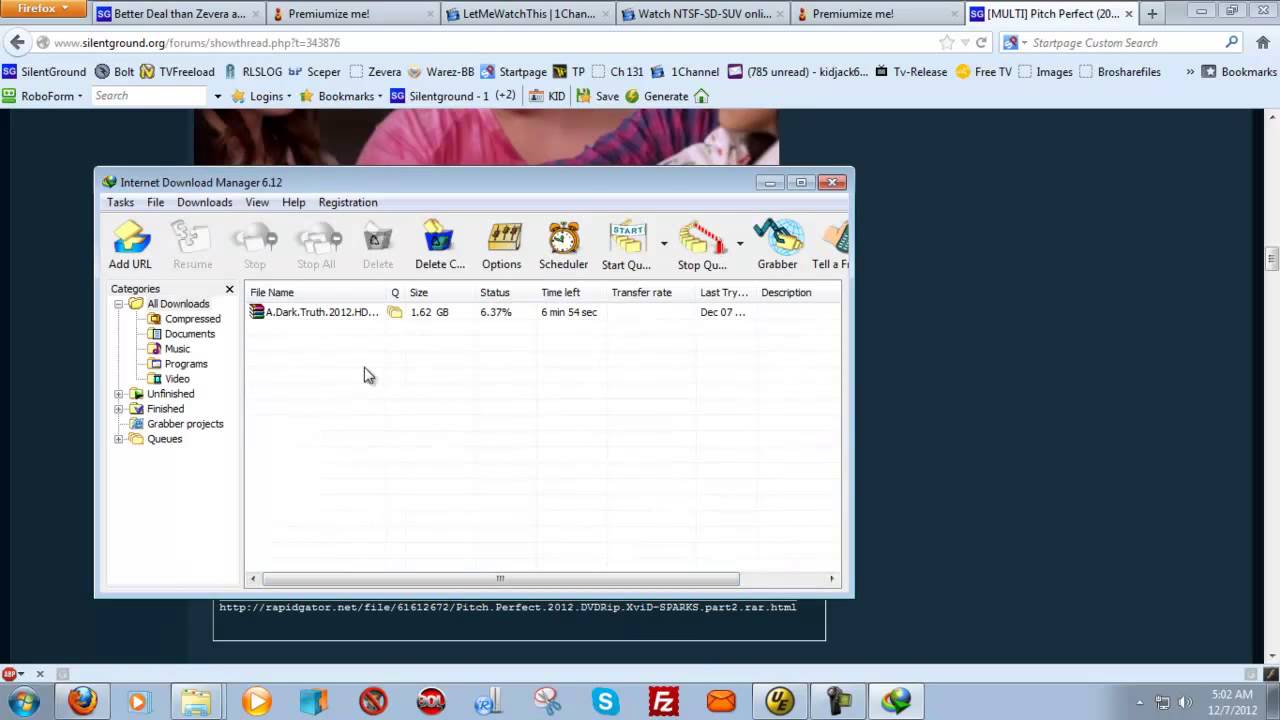This screenshot has width=1280, height=720.
Task: Open the IDM Help menu
Action: point(293,202)
